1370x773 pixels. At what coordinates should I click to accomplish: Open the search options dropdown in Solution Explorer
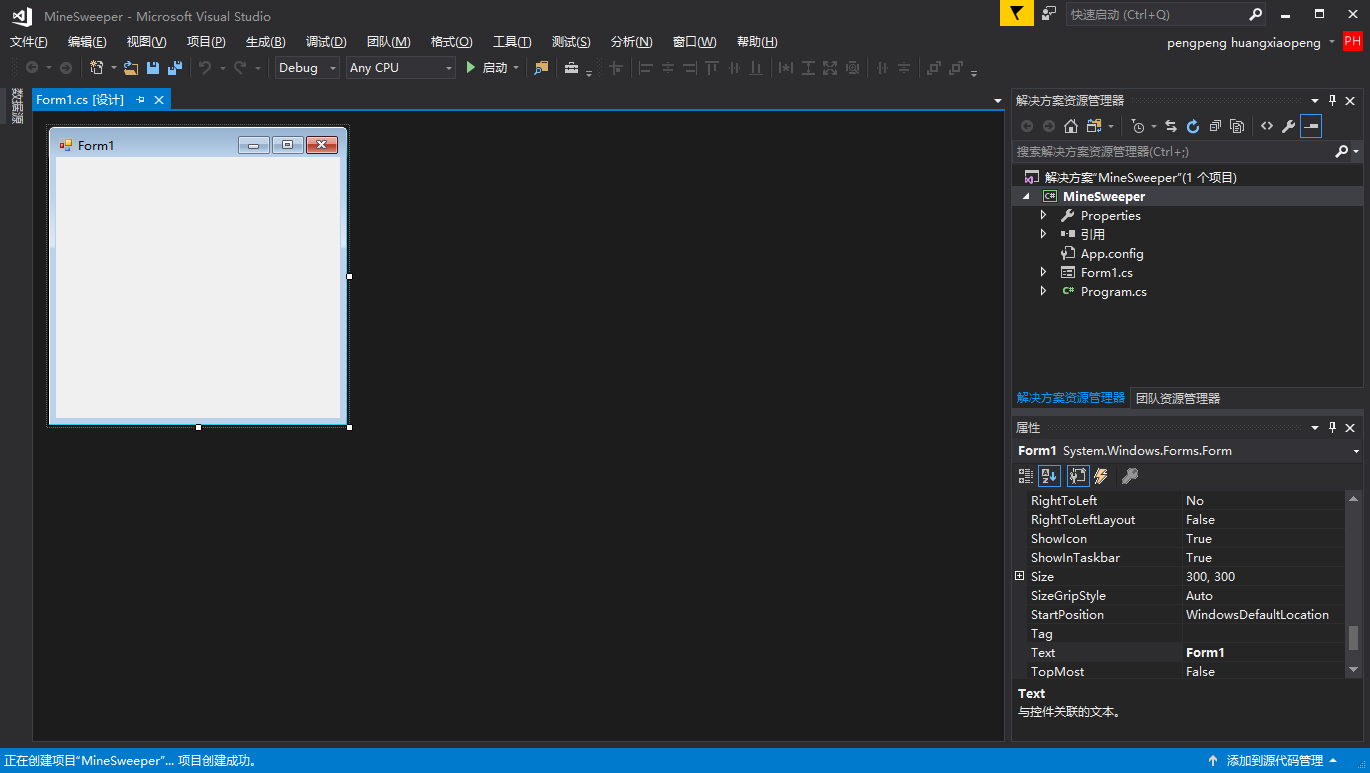click(1355, 152)
